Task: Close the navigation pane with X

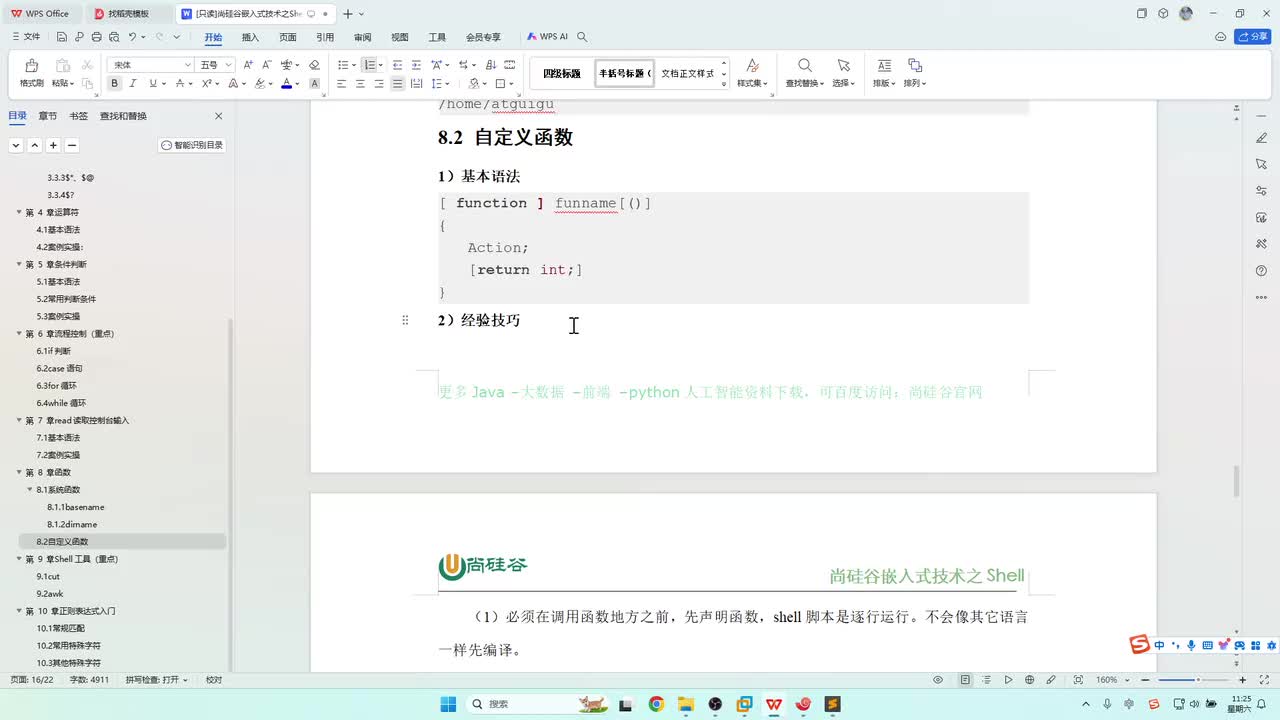Action: point(219,116)
